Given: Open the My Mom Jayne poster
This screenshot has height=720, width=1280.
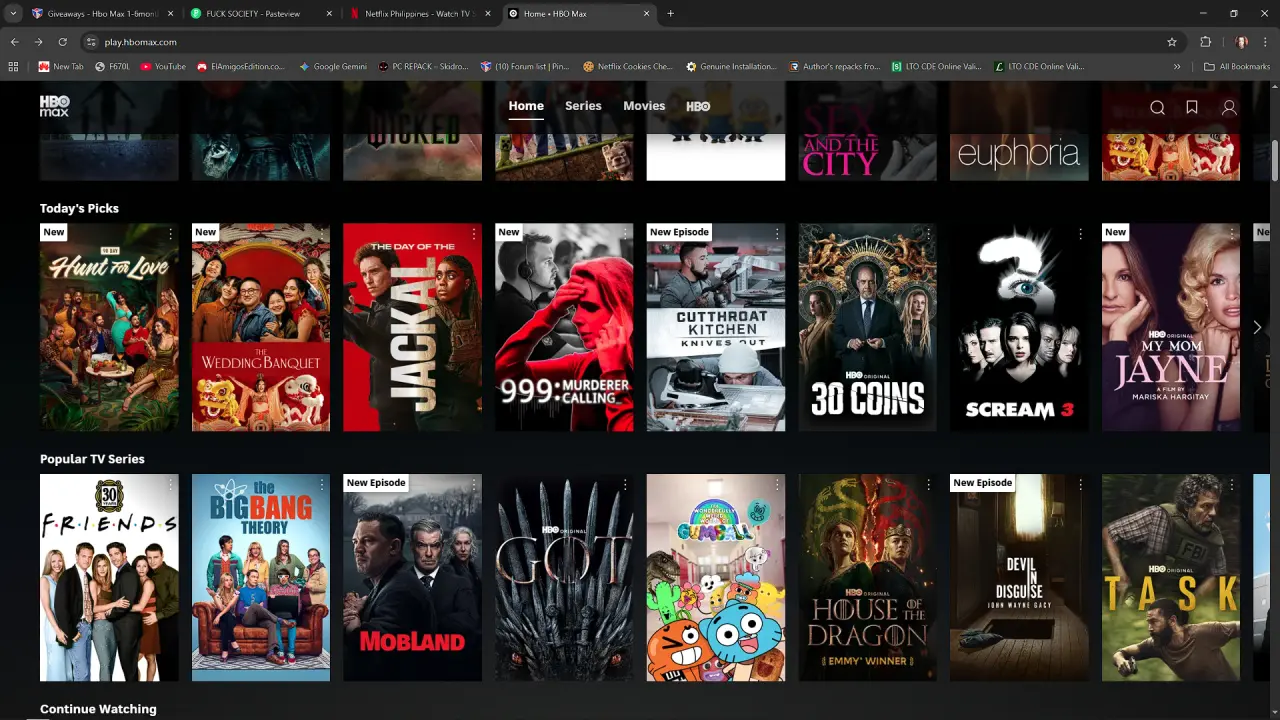Looking at the screenshot, I should point(1171,327).
